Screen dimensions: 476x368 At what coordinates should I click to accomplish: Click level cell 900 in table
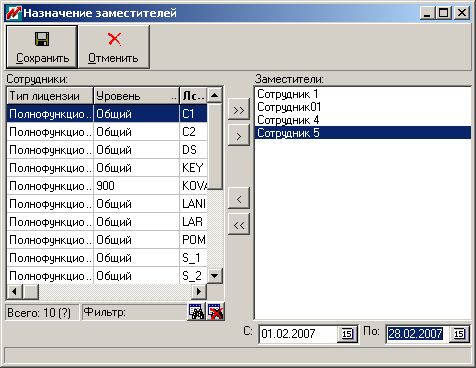[x=137, y=186]
